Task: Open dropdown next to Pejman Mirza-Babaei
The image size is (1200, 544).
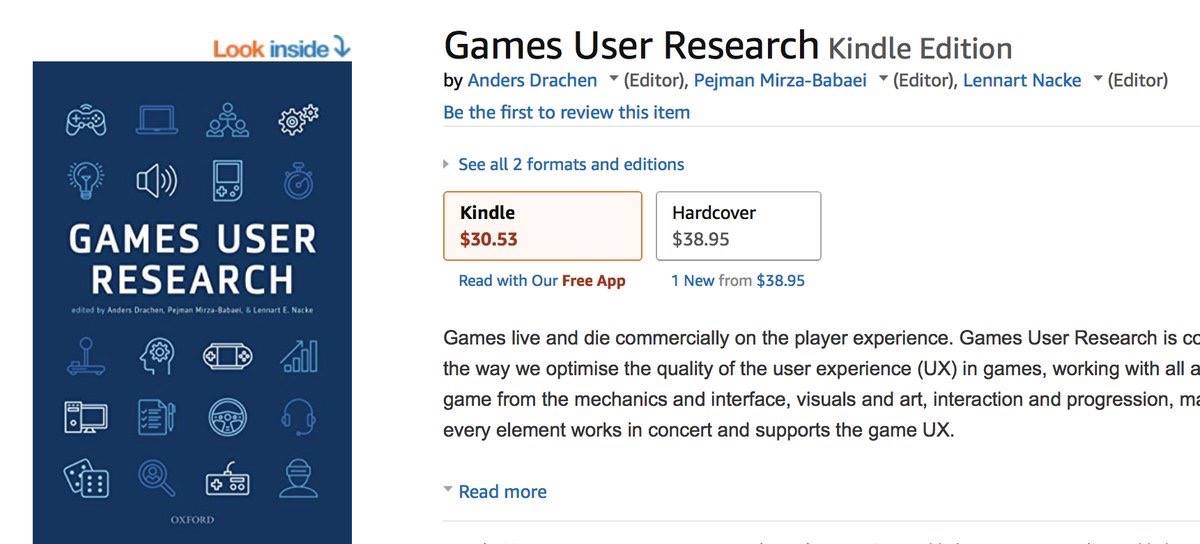Action: [x=883, y=79]
